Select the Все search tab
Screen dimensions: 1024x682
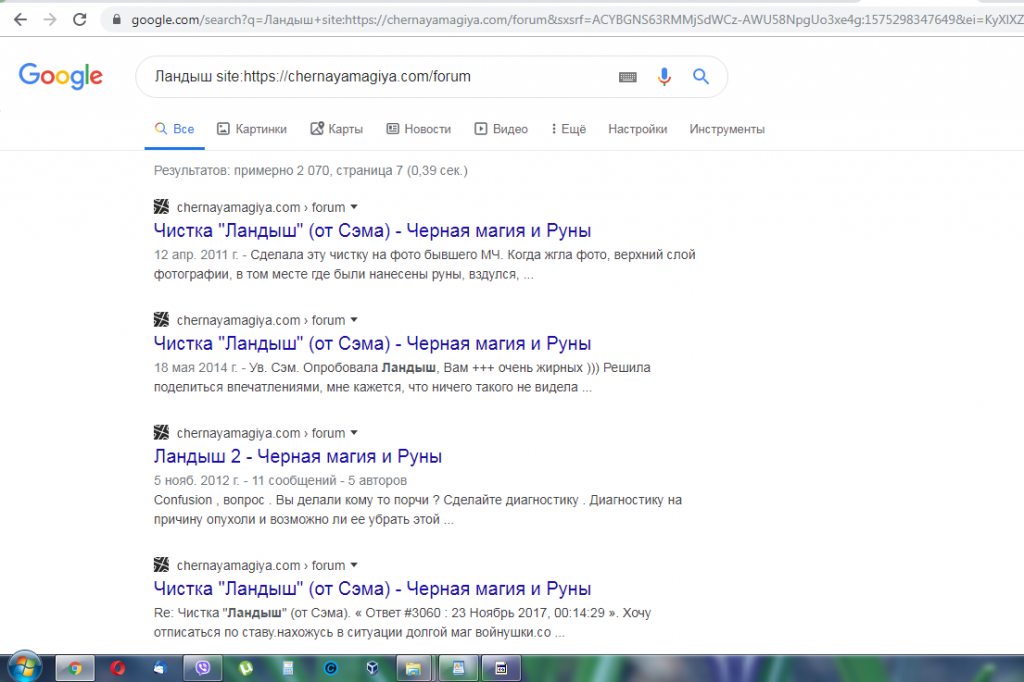click(174, 129)
